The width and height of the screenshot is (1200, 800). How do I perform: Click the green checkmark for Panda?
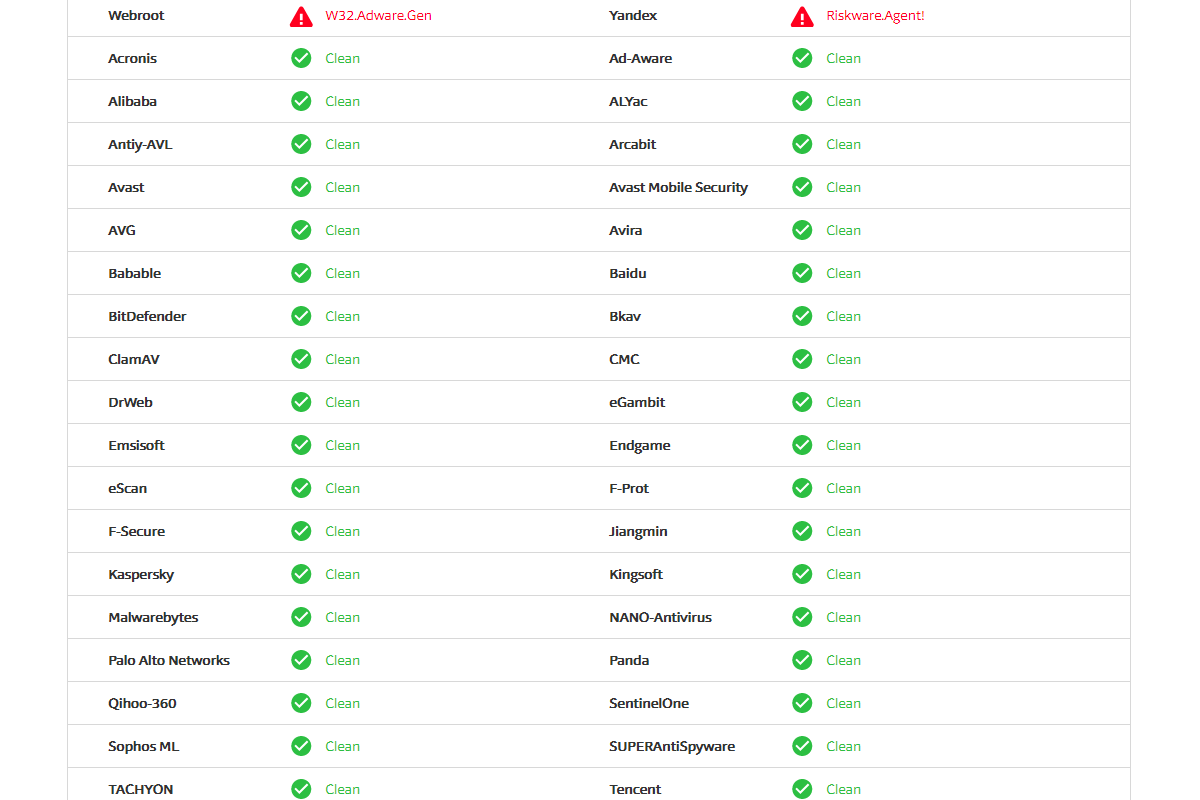[x=802, y=660]
